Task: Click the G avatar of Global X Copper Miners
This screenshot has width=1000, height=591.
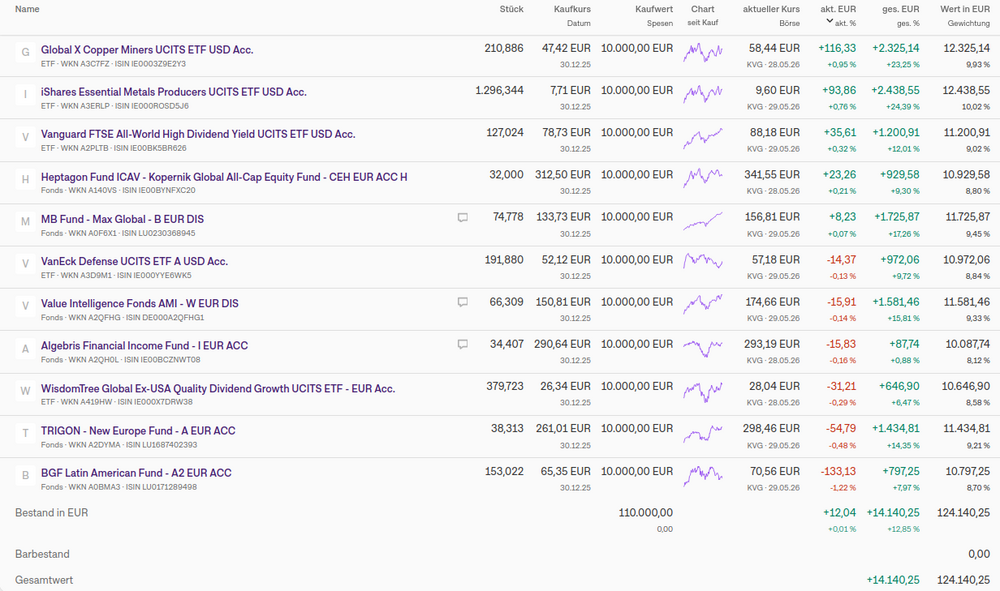Action: (26, 52)
